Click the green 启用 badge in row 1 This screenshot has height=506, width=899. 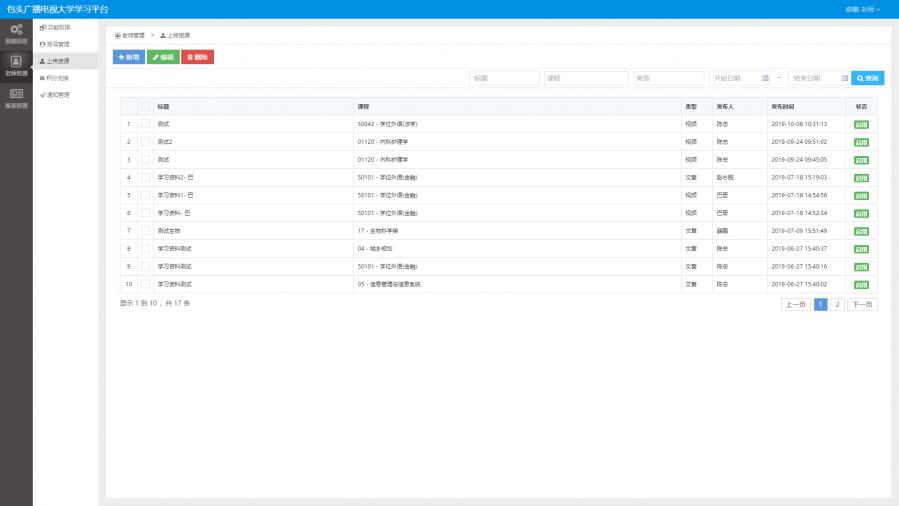click(861, 124)
